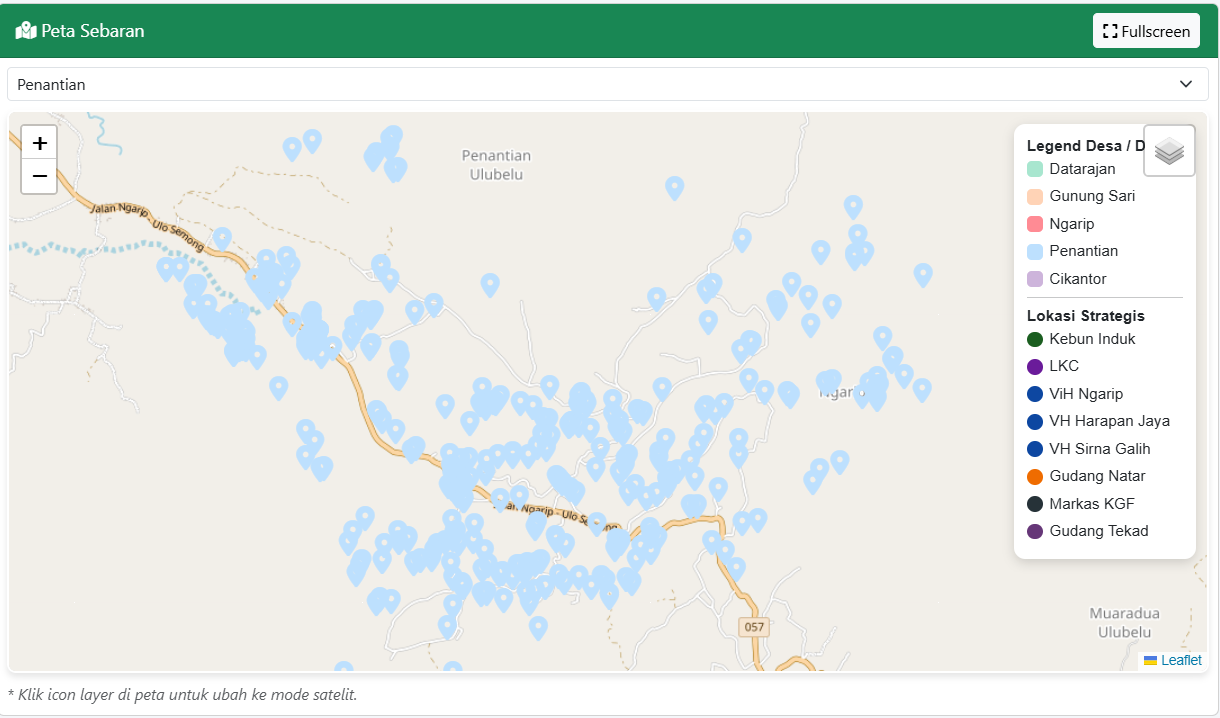The image size is (1220, 718).
Task: Click the Gunung Sari legend swatch
Action: pos(1035,196)
